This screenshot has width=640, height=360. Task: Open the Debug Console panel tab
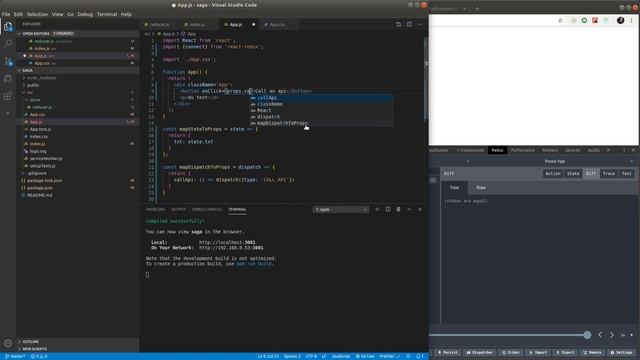click(x=207, y=209)
